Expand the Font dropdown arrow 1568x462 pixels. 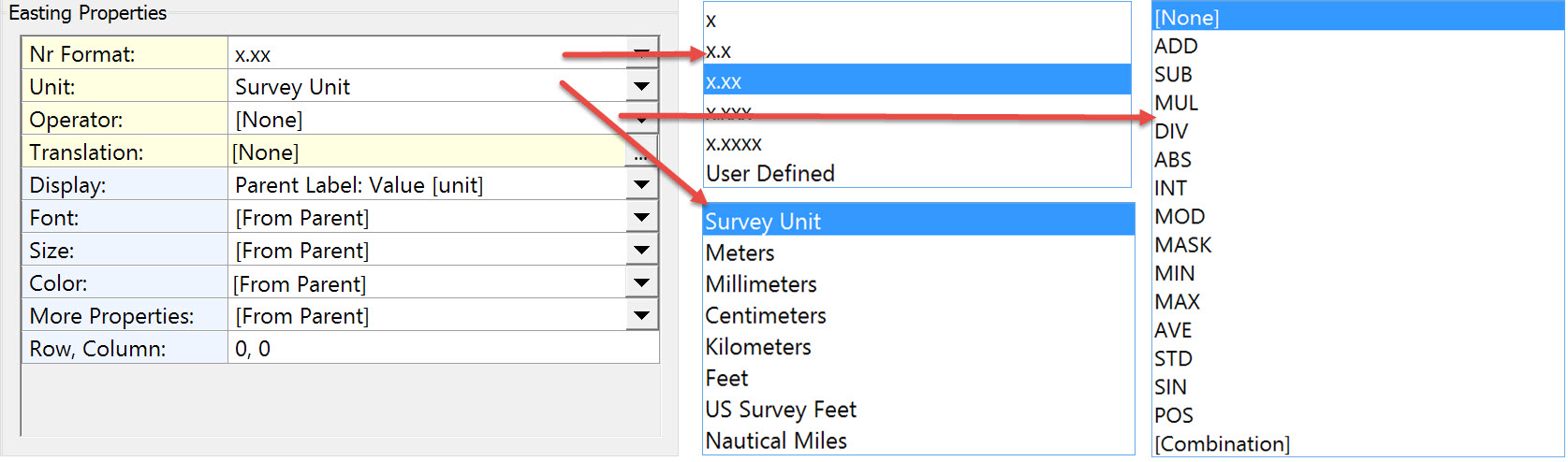pos(641,217)
